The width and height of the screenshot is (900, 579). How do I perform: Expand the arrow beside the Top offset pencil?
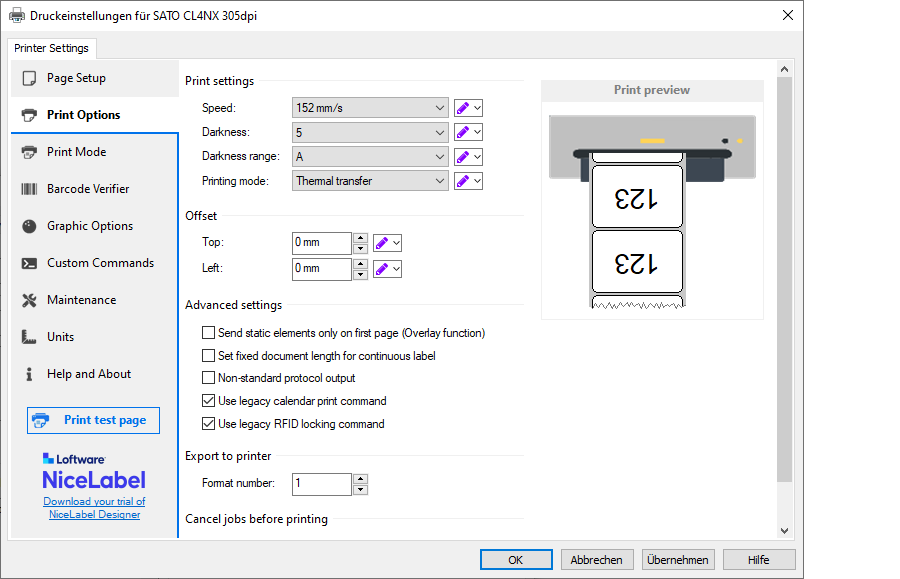click(396, 243)
